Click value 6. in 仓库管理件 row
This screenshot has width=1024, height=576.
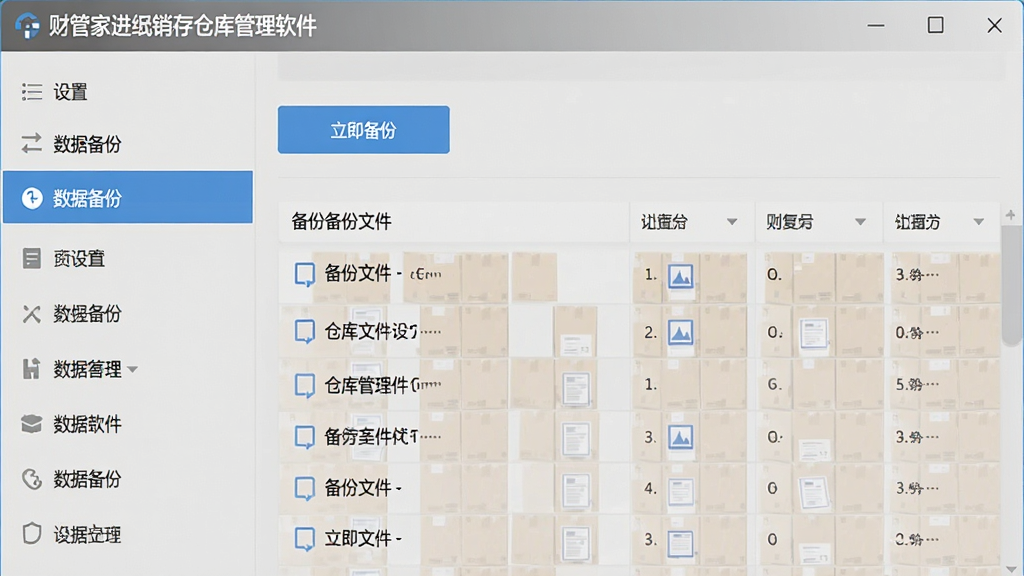775,385
